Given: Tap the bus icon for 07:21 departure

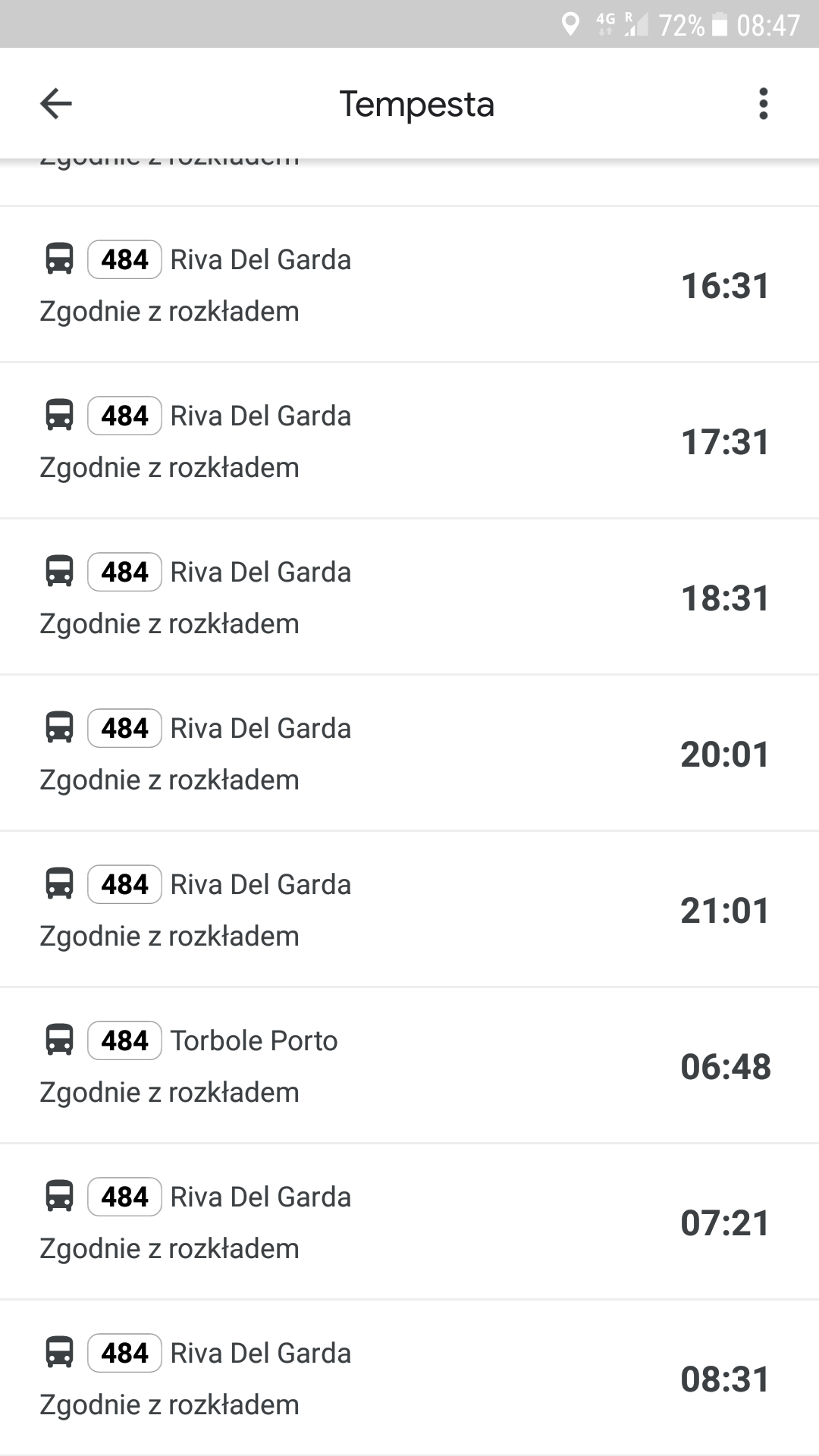Looking at the screenshot, I should (60, 1196).
